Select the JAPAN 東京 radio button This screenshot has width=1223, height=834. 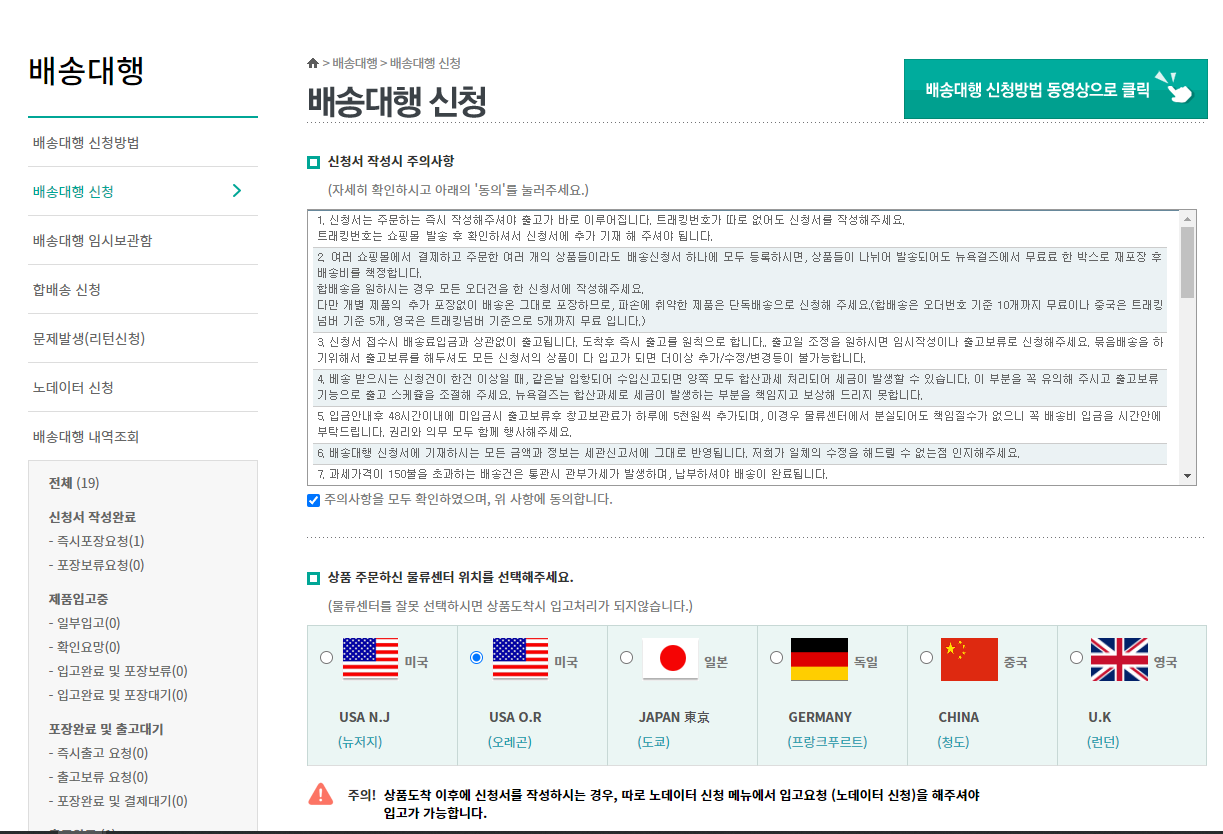pos(626,657)
